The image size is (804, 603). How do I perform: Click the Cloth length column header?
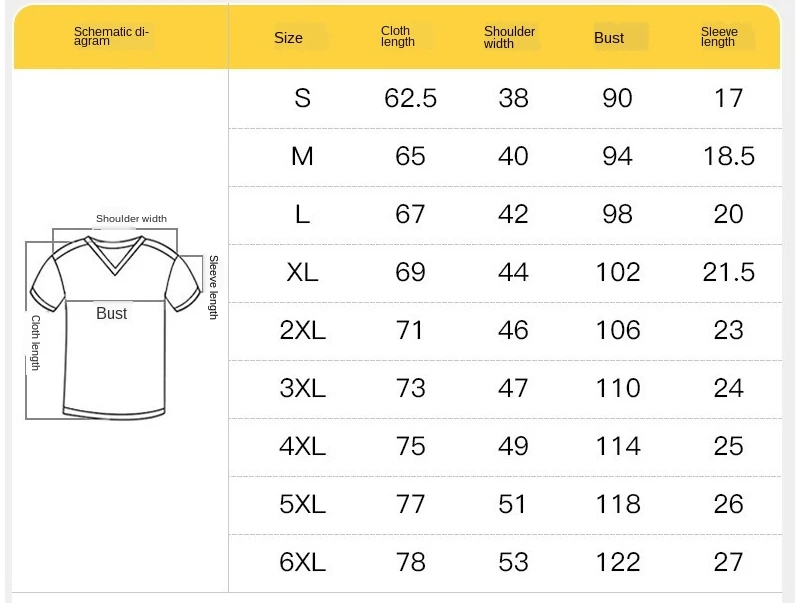(x=398, y=37)
